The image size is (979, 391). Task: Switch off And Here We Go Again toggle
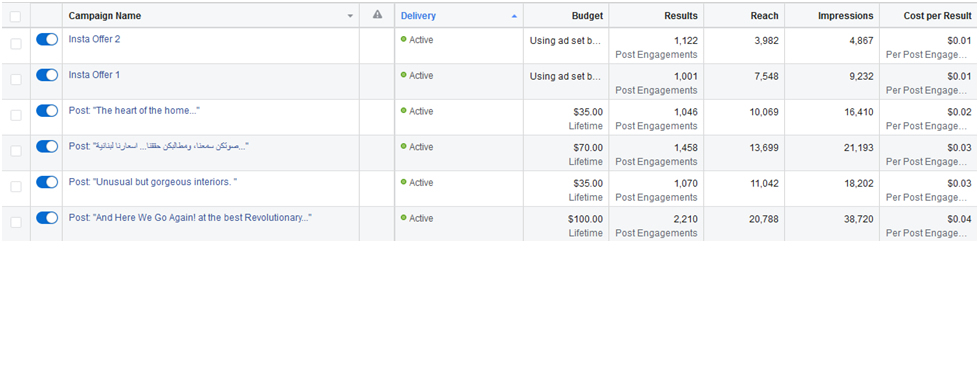tap(47, 217)
